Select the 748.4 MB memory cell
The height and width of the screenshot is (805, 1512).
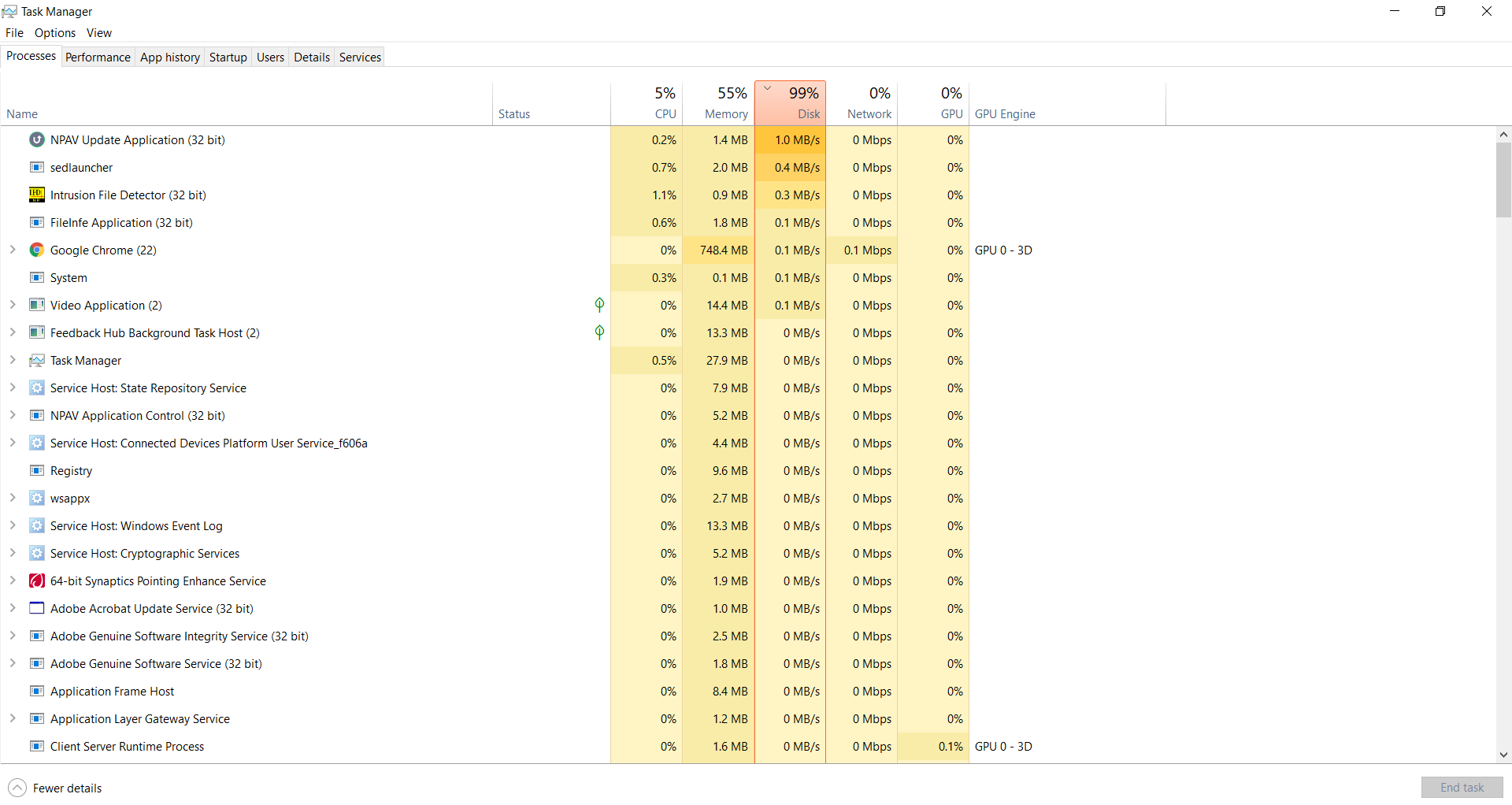(x=718, y=250)
